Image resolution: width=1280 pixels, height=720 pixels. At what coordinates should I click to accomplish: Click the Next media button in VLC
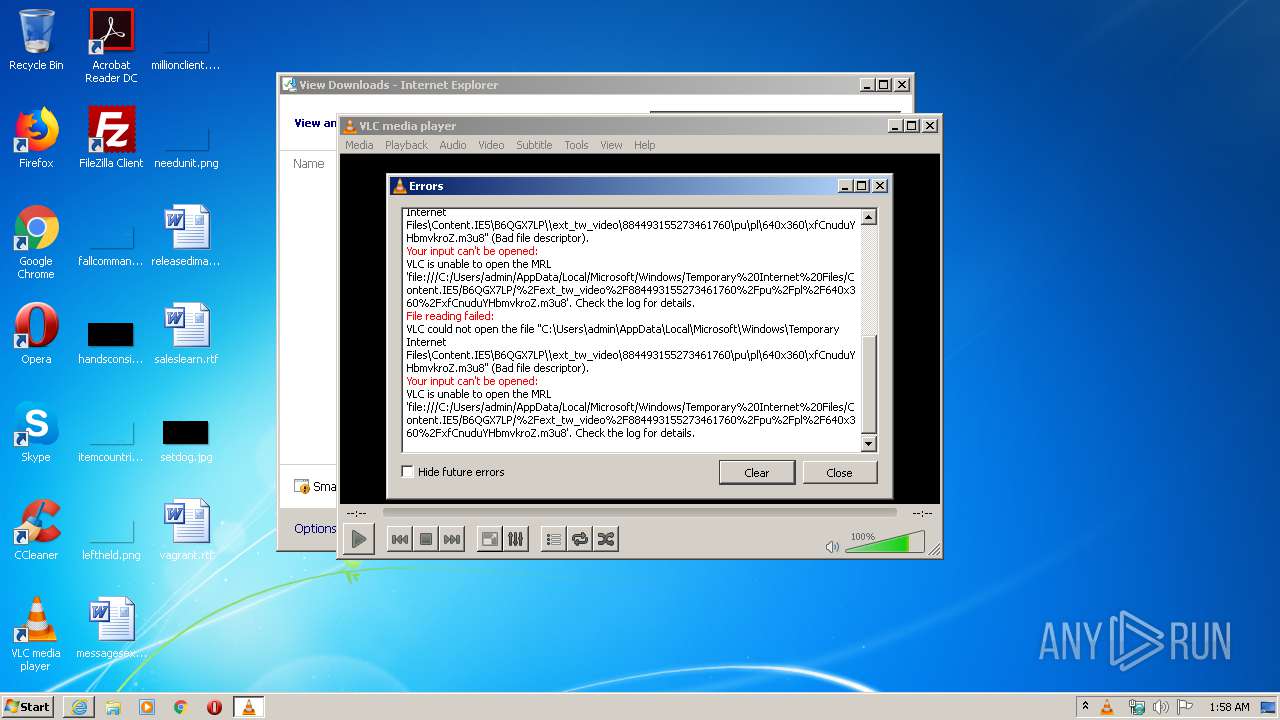452,539
